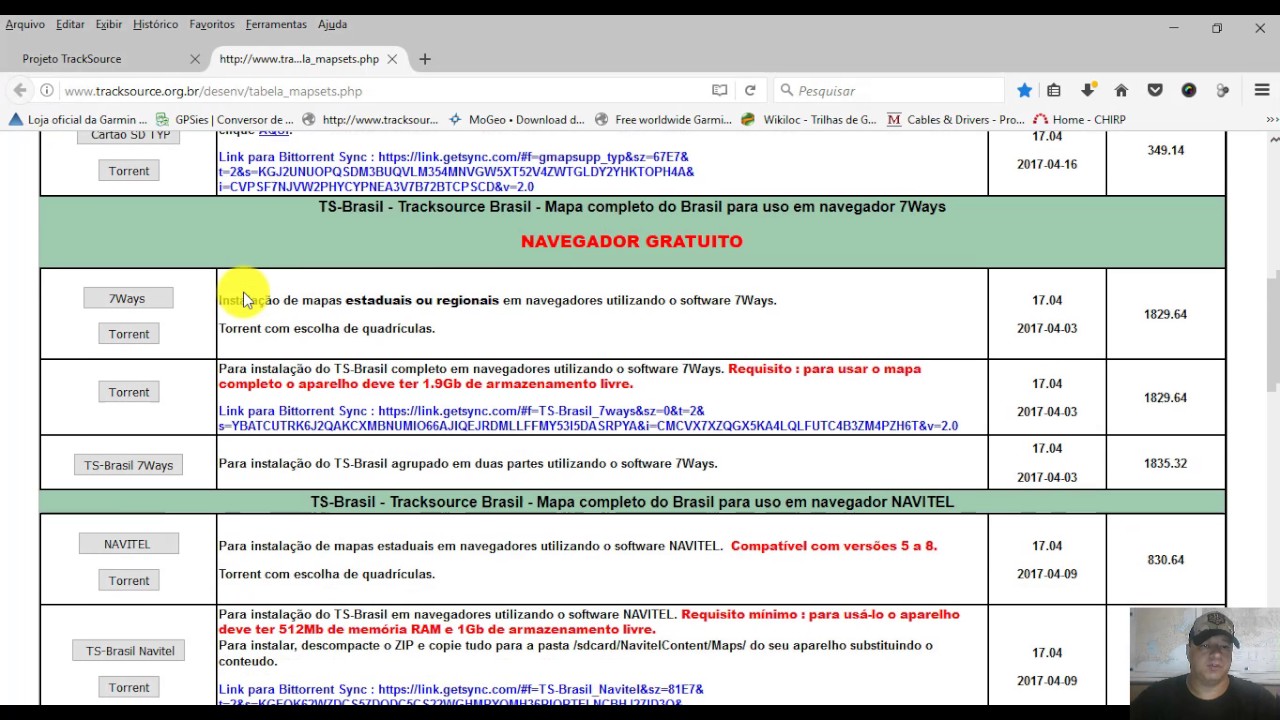Open GPSies Conversor bookmark

click(x=225, y=119)
